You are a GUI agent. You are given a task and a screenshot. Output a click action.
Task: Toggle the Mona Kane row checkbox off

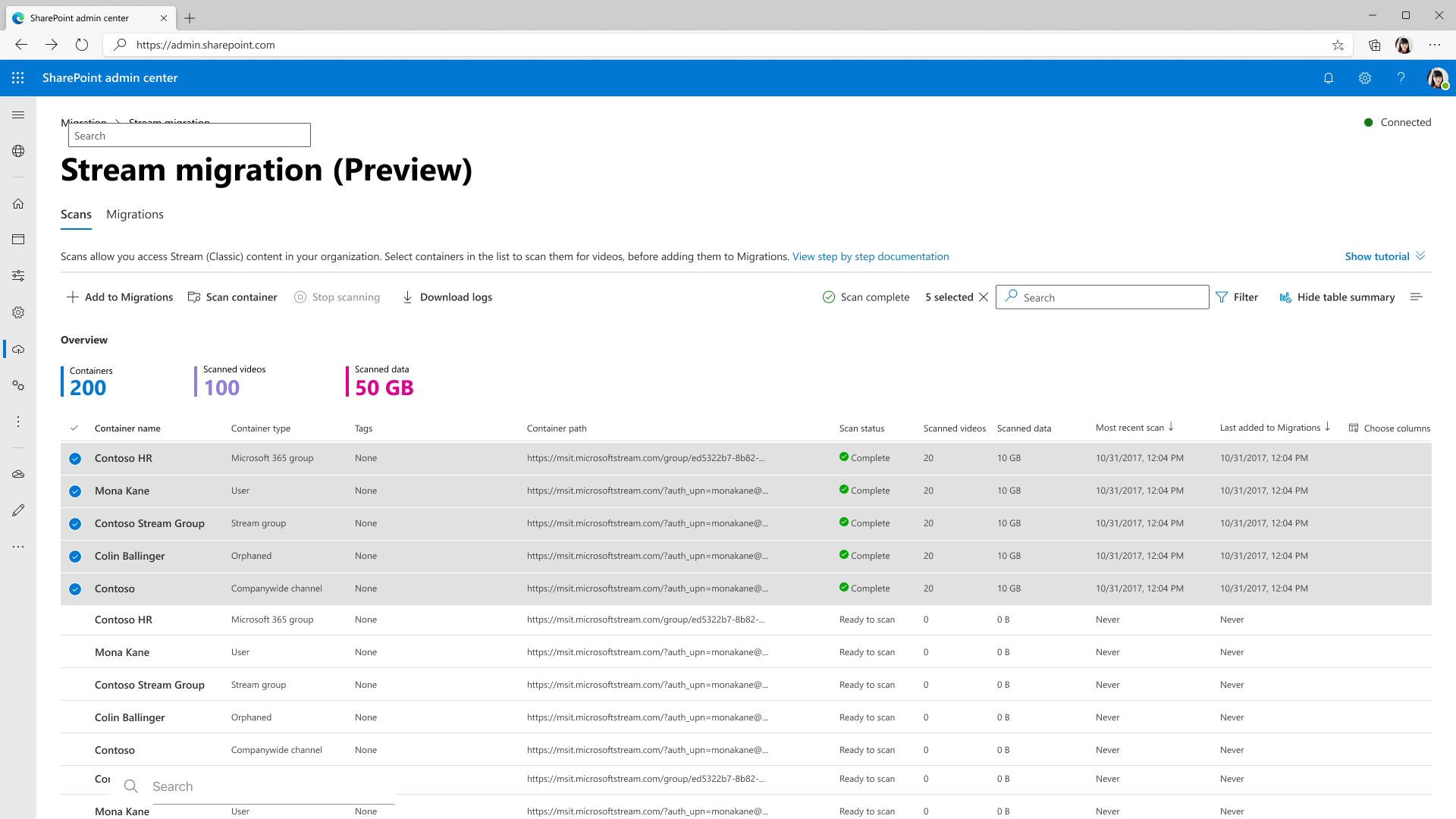75,491
